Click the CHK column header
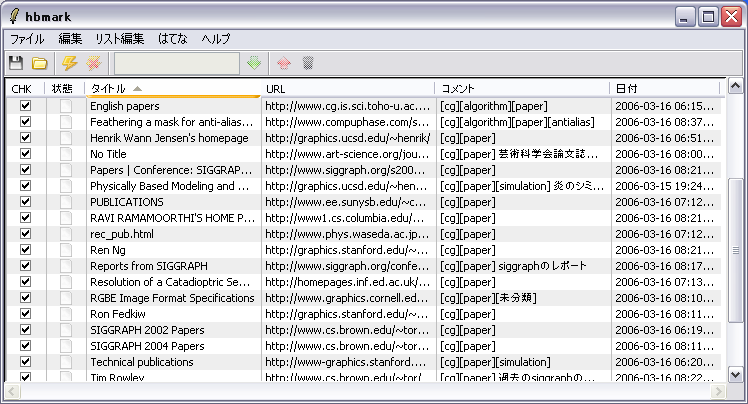This screenshot has height=404, width=748. 25,89
